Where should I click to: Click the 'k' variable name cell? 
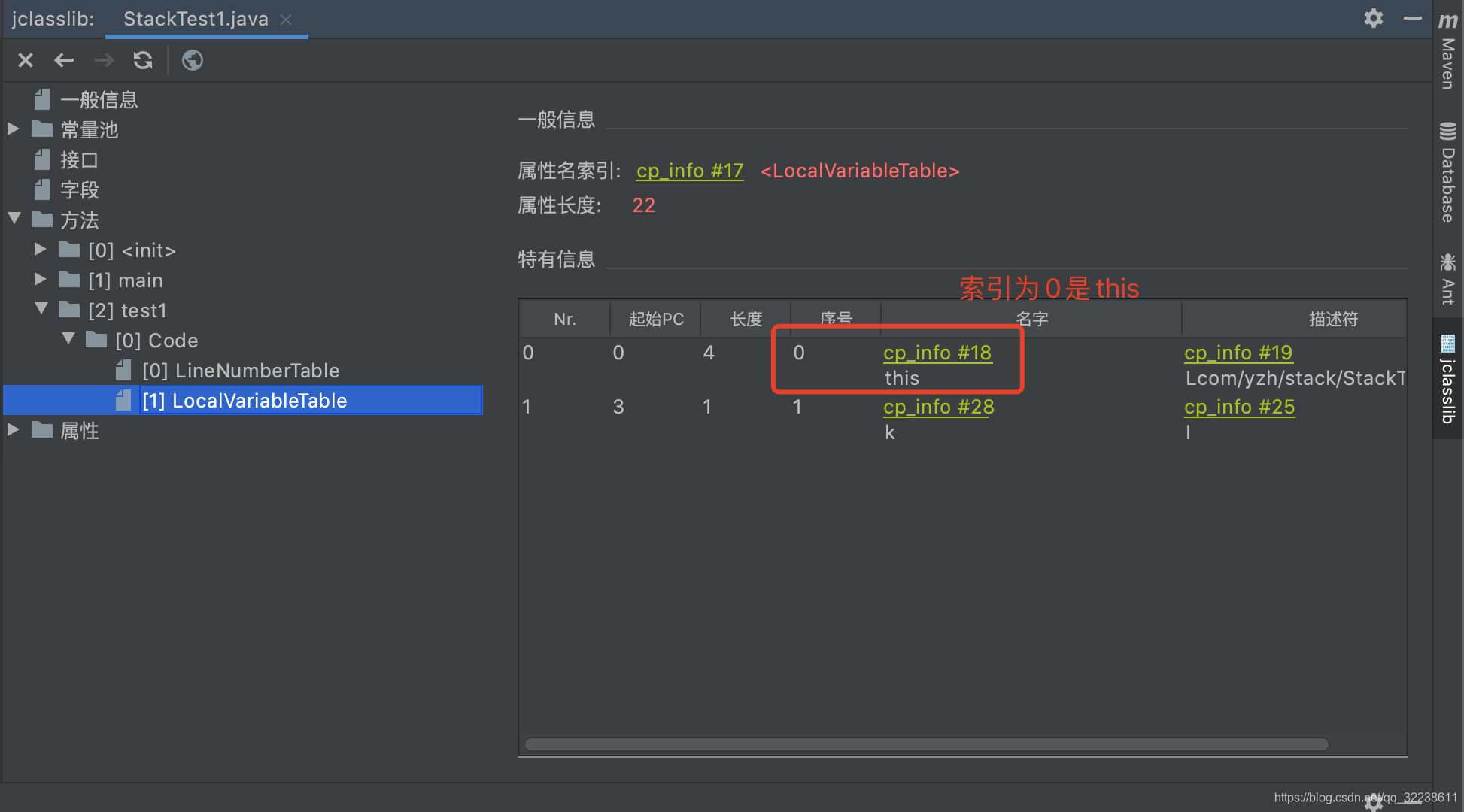890,432
